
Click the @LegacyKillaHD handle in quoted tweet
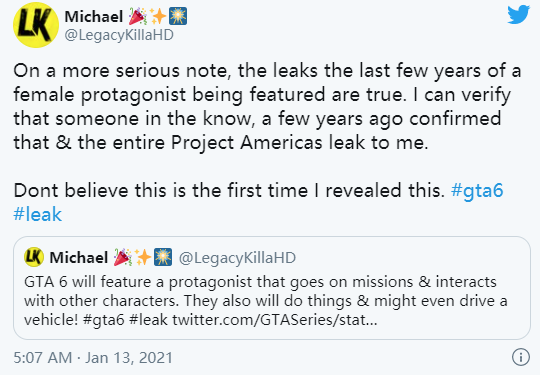coord(237,258)
